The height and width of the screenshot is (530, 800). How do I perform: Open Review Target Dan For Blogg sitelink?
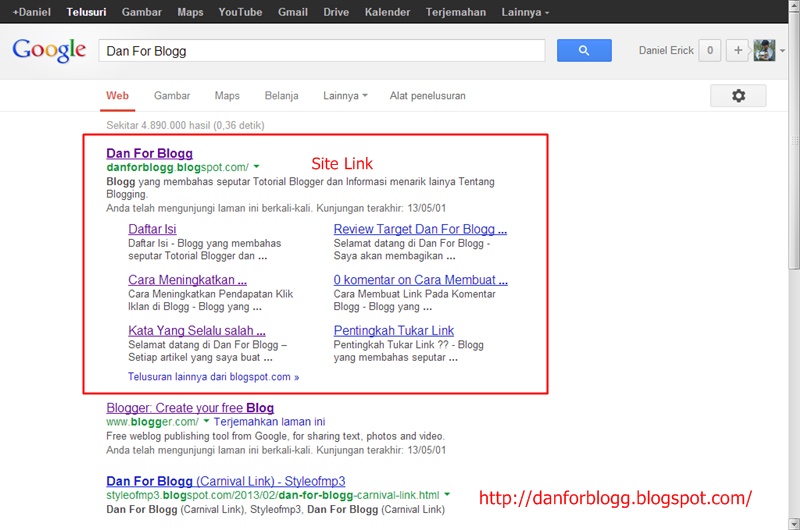pos(420,229)
